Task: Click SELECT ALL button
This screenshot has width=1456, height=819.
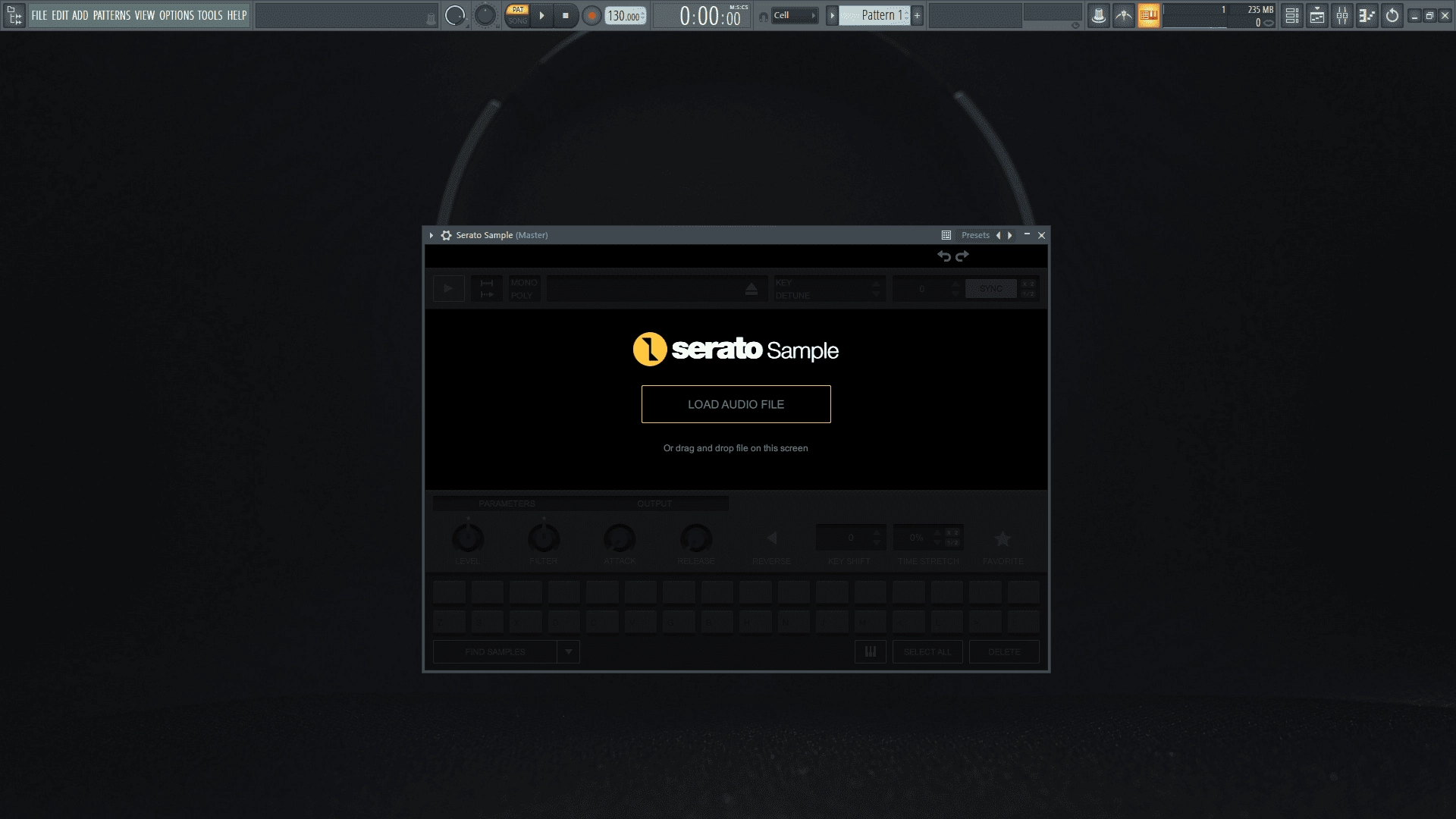Action: pos(927,651)
